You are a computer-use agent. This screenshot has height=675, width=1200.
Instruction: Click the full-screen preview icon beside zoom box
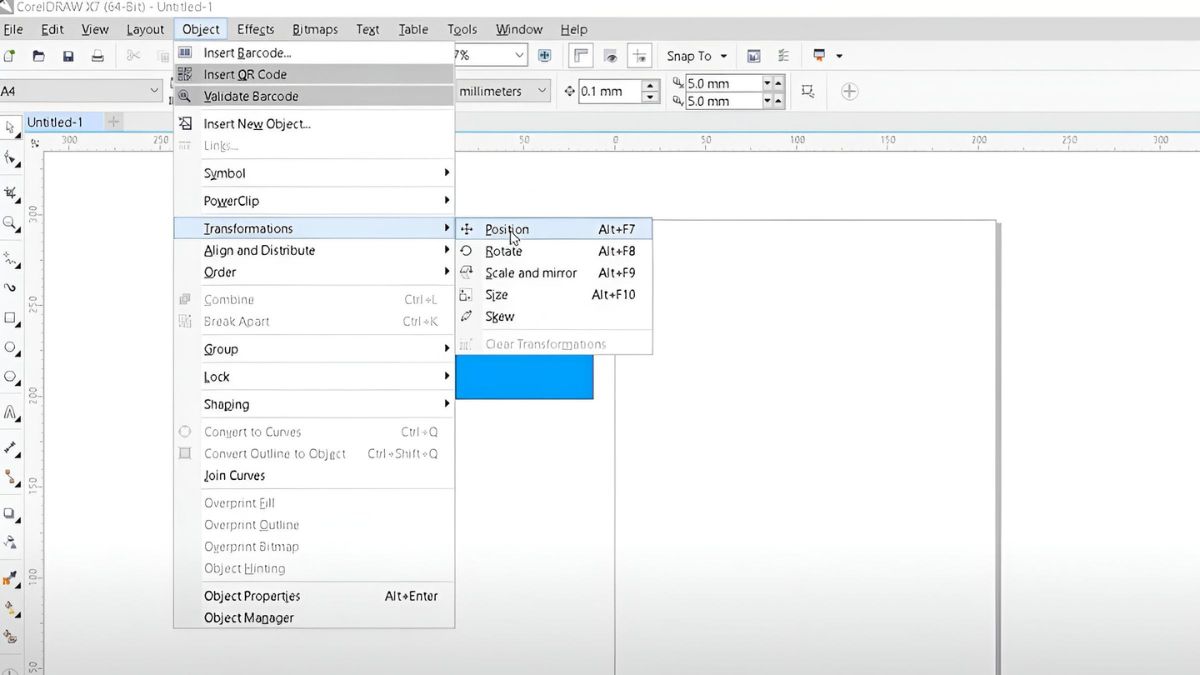(x=545, y=56)
